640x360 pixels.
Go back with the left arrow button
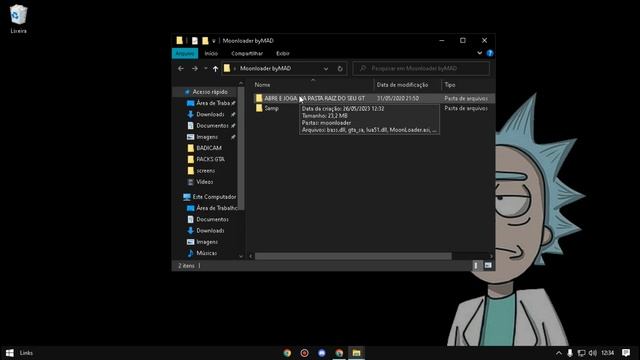click(181, 69)
